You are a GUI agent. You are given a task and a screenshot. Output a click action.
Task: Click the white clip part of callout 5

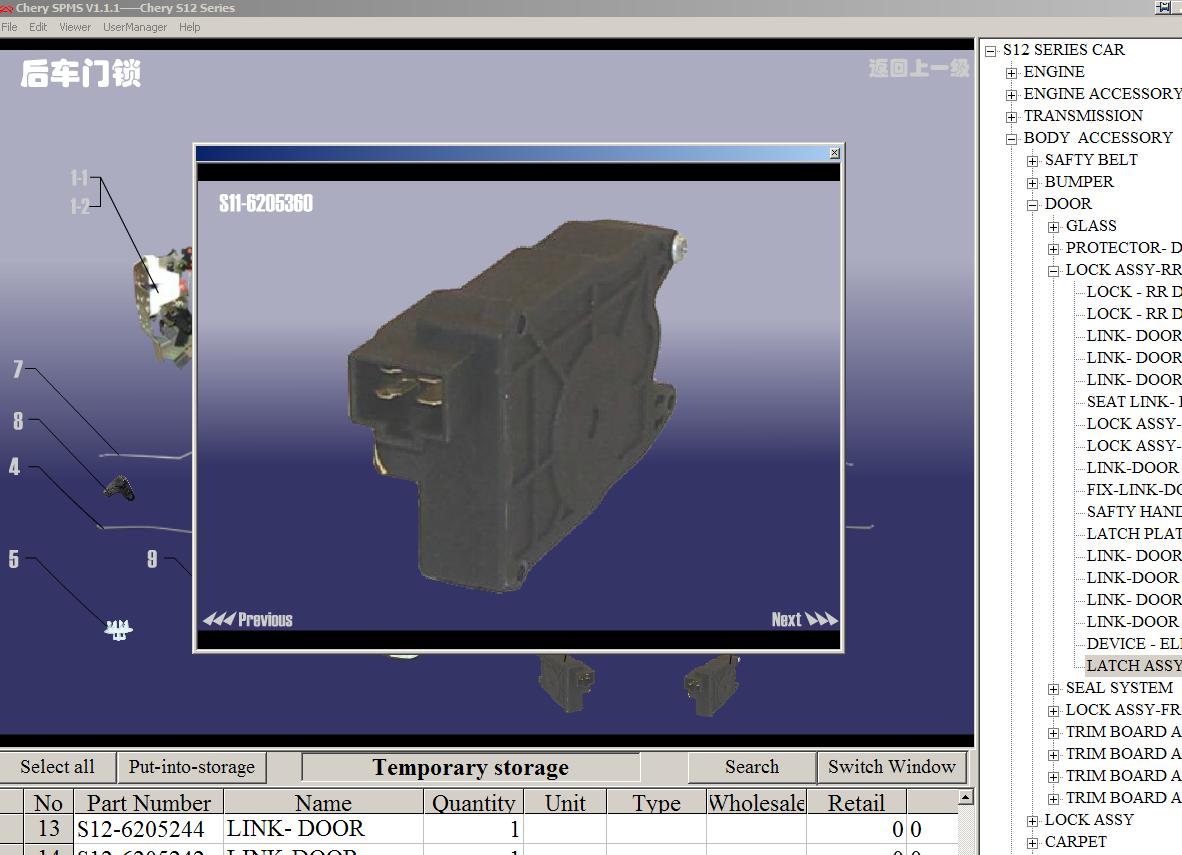point(118,630)
